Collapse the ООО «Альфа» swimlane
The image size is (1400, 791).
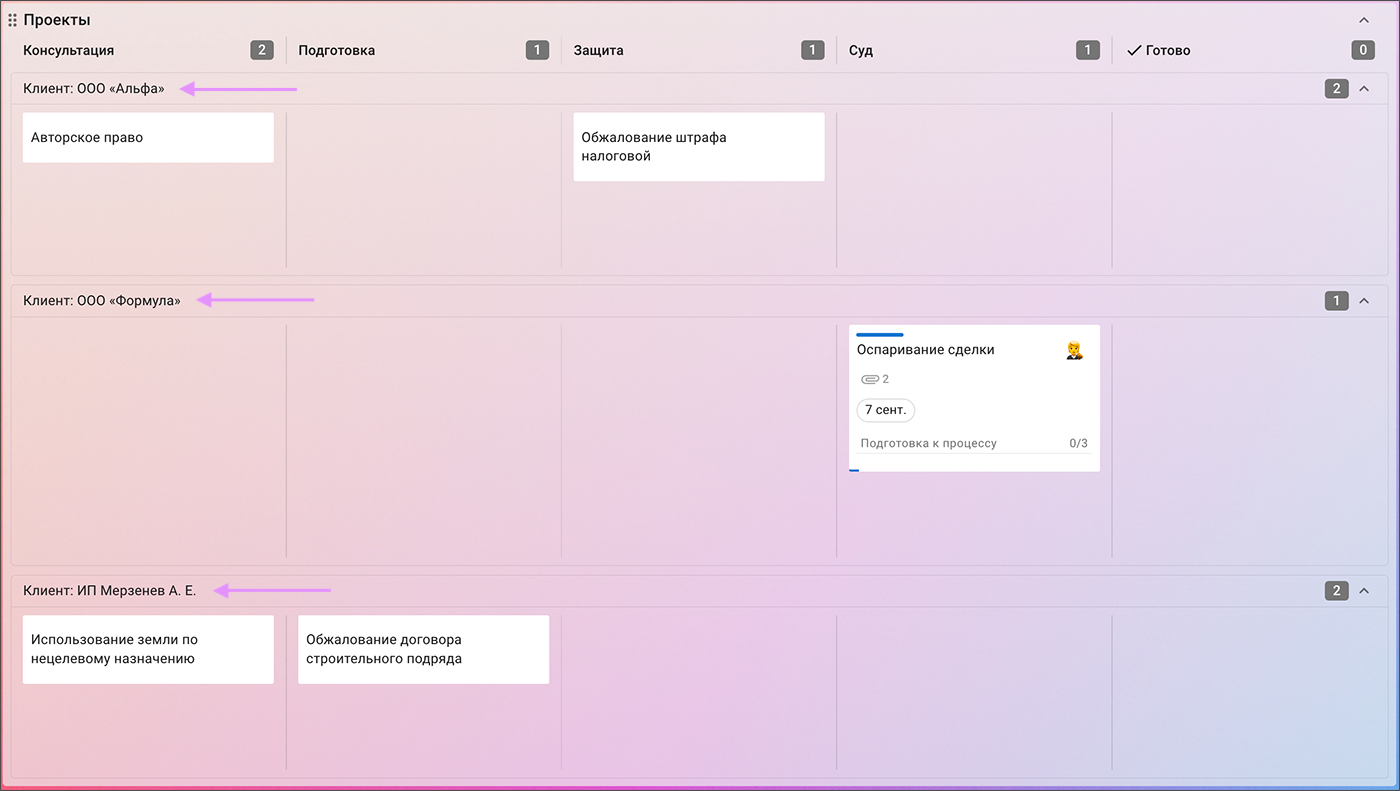pyautogui.click(x=1363, y=89)
